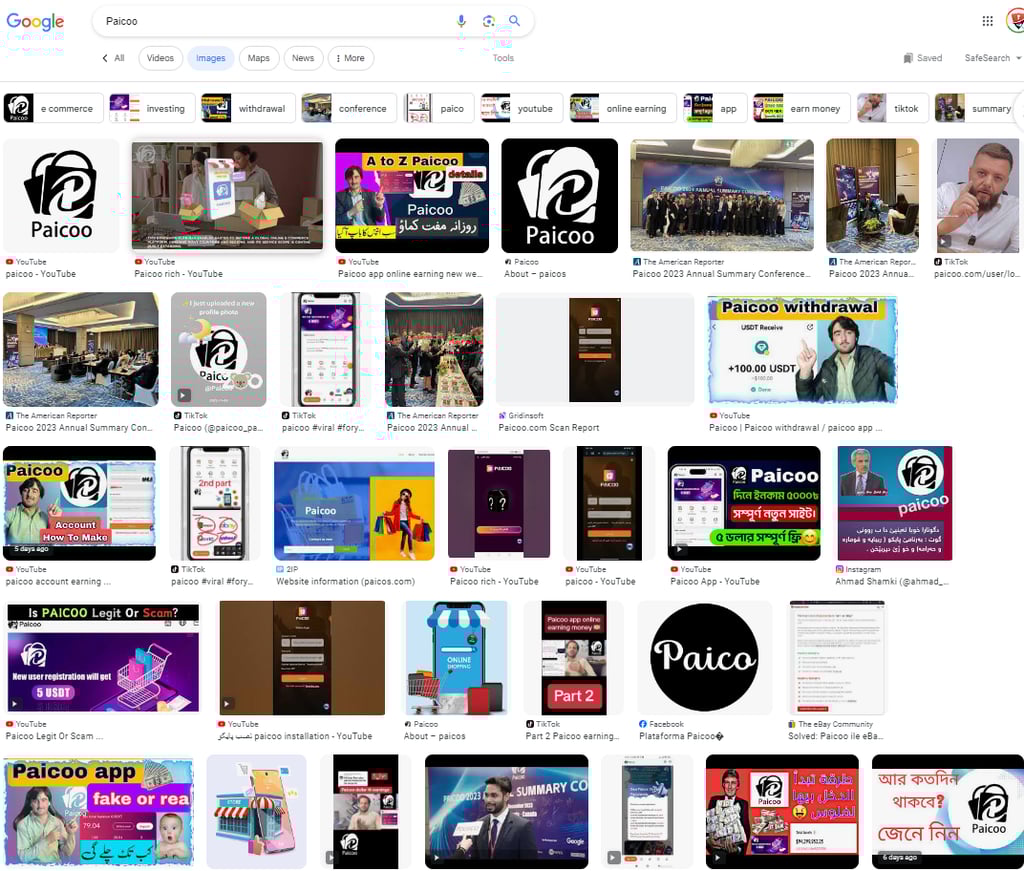Open the More filters menu
1024x871 pixels.
pyautogui.click(x=350, y=58)
